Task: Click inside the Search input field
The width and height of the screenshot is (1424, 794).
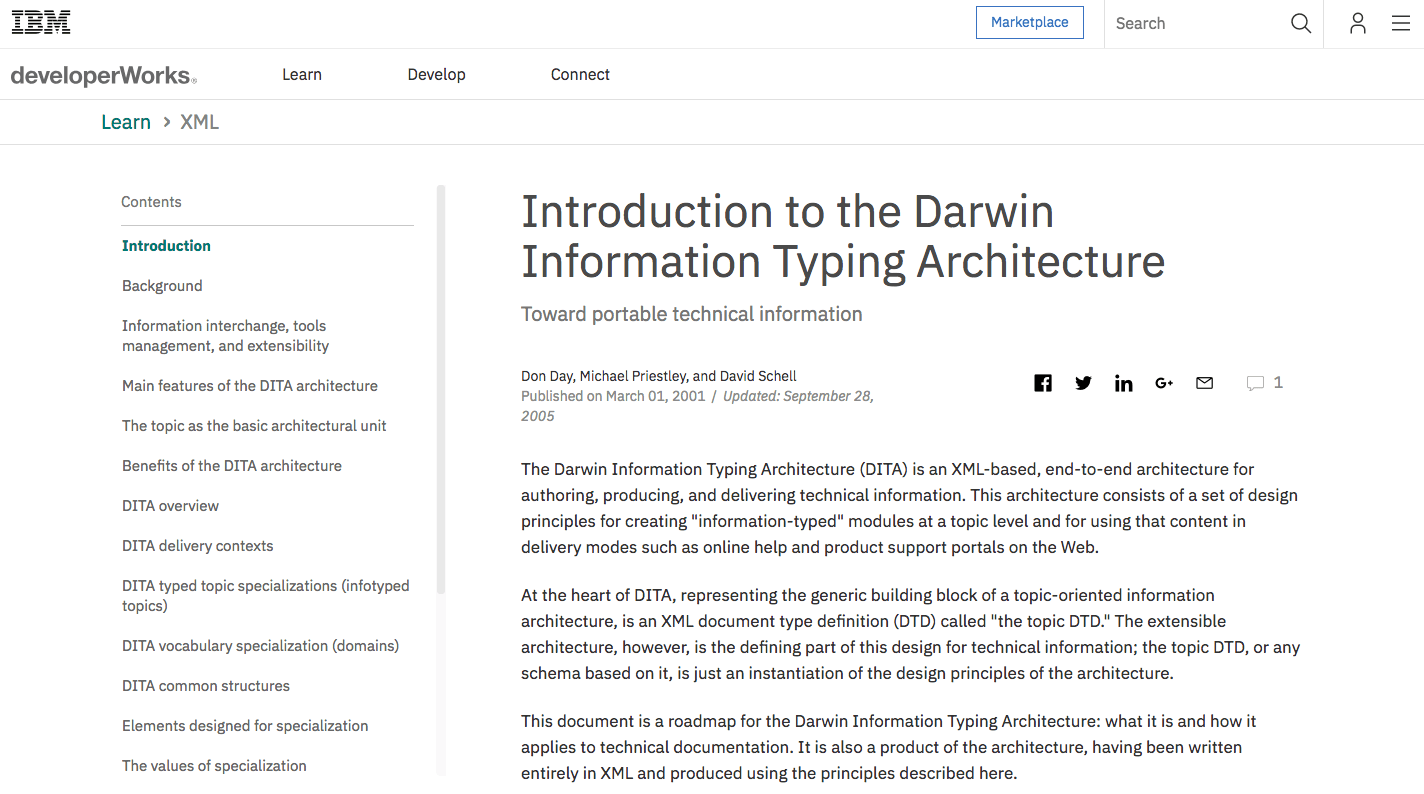Action: pos(1190,23)
